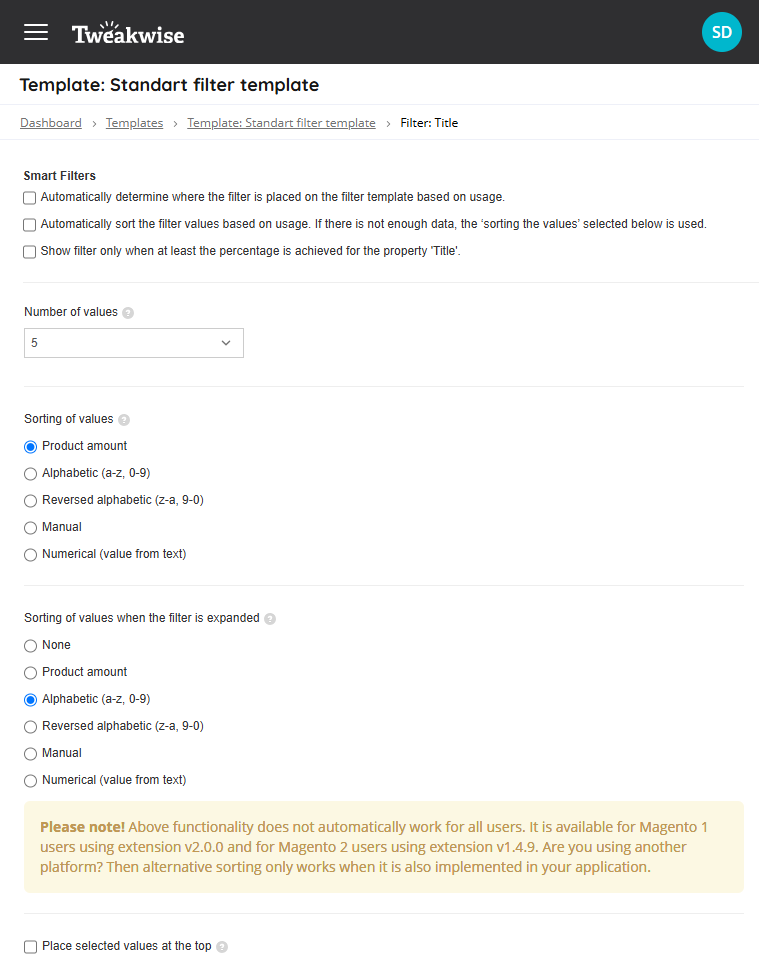Select None for expanded filter sorting
Screen dimensions: 759x974
click(x=30, y=646)
